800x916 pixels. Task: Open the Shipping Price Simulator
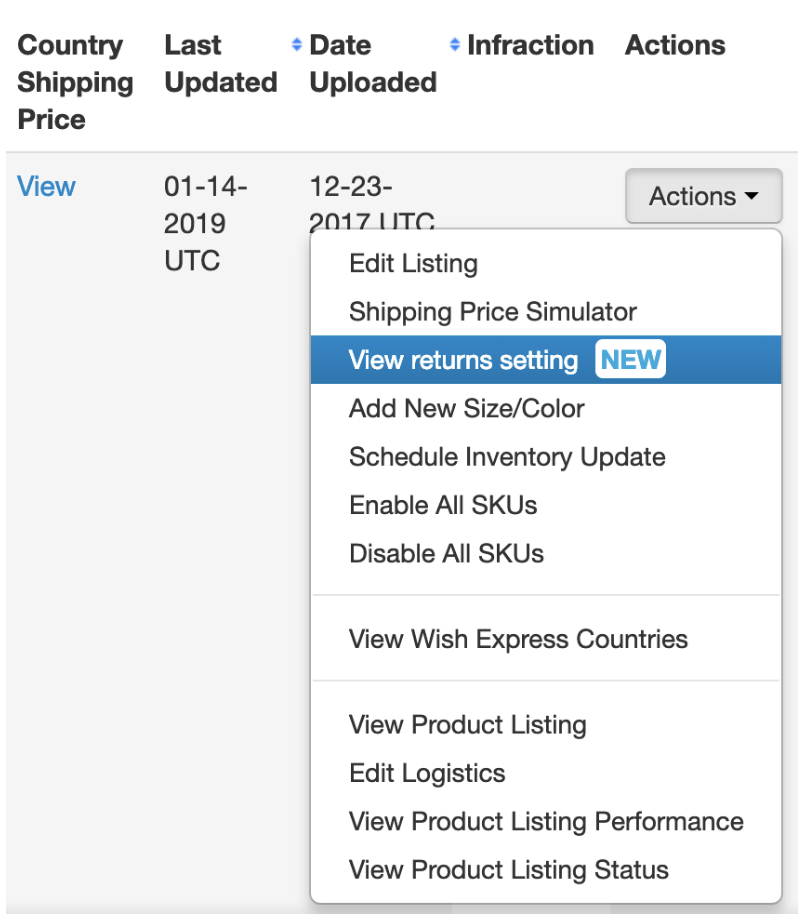(492, 312)
